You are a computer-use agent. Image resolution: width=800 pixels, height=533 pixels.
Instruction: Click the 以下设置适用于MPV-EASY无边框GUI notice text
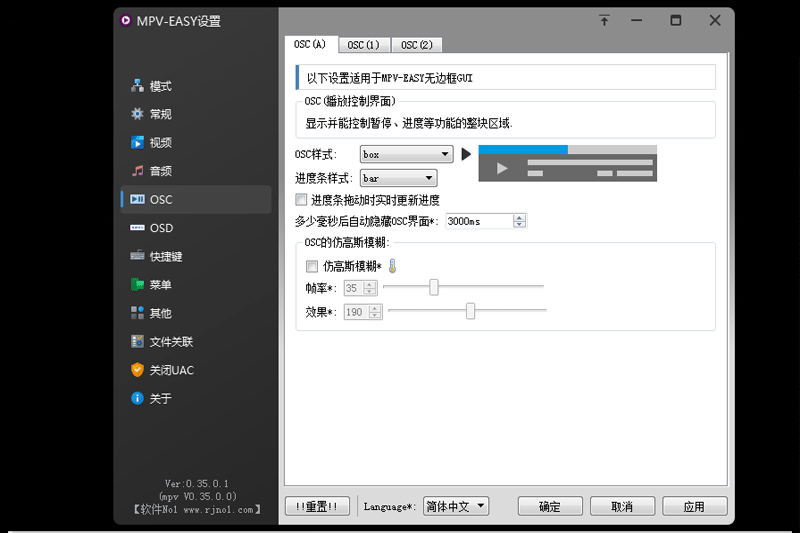(x=389, y=78)
